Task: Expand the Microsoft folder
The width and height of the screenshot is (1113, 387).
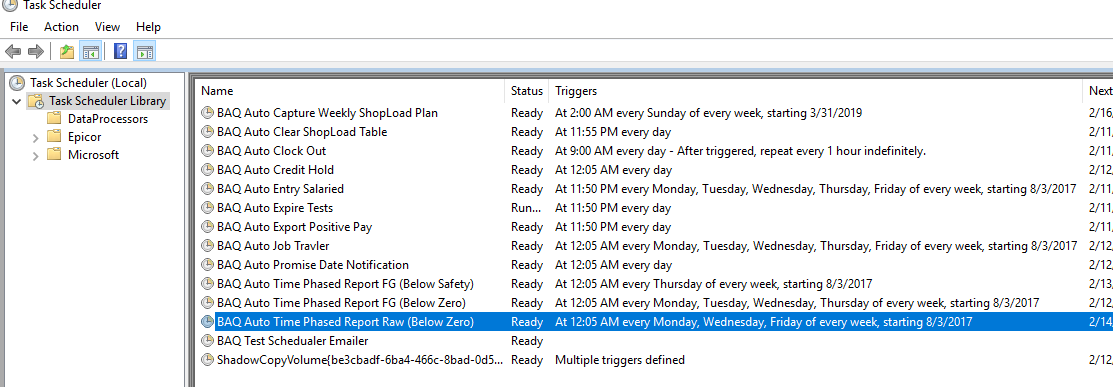Action: [35, 156]
